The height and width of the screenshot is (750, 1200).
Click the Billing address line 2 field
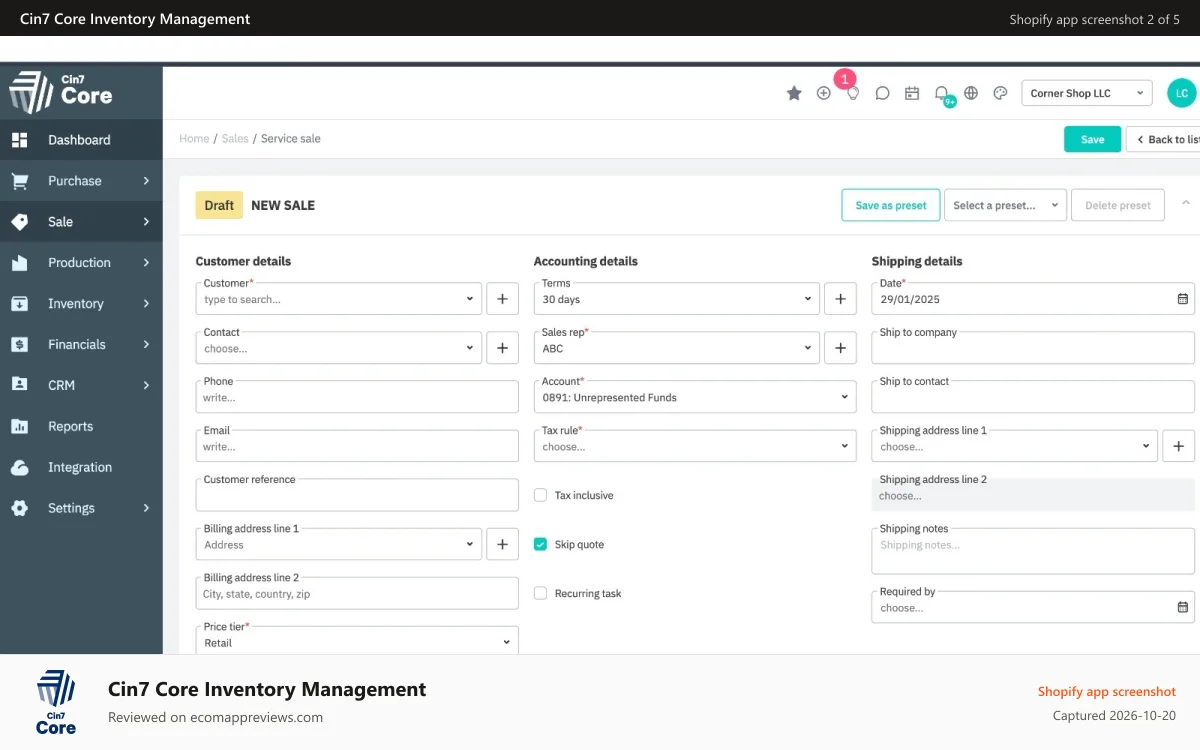tap(357, 593)
